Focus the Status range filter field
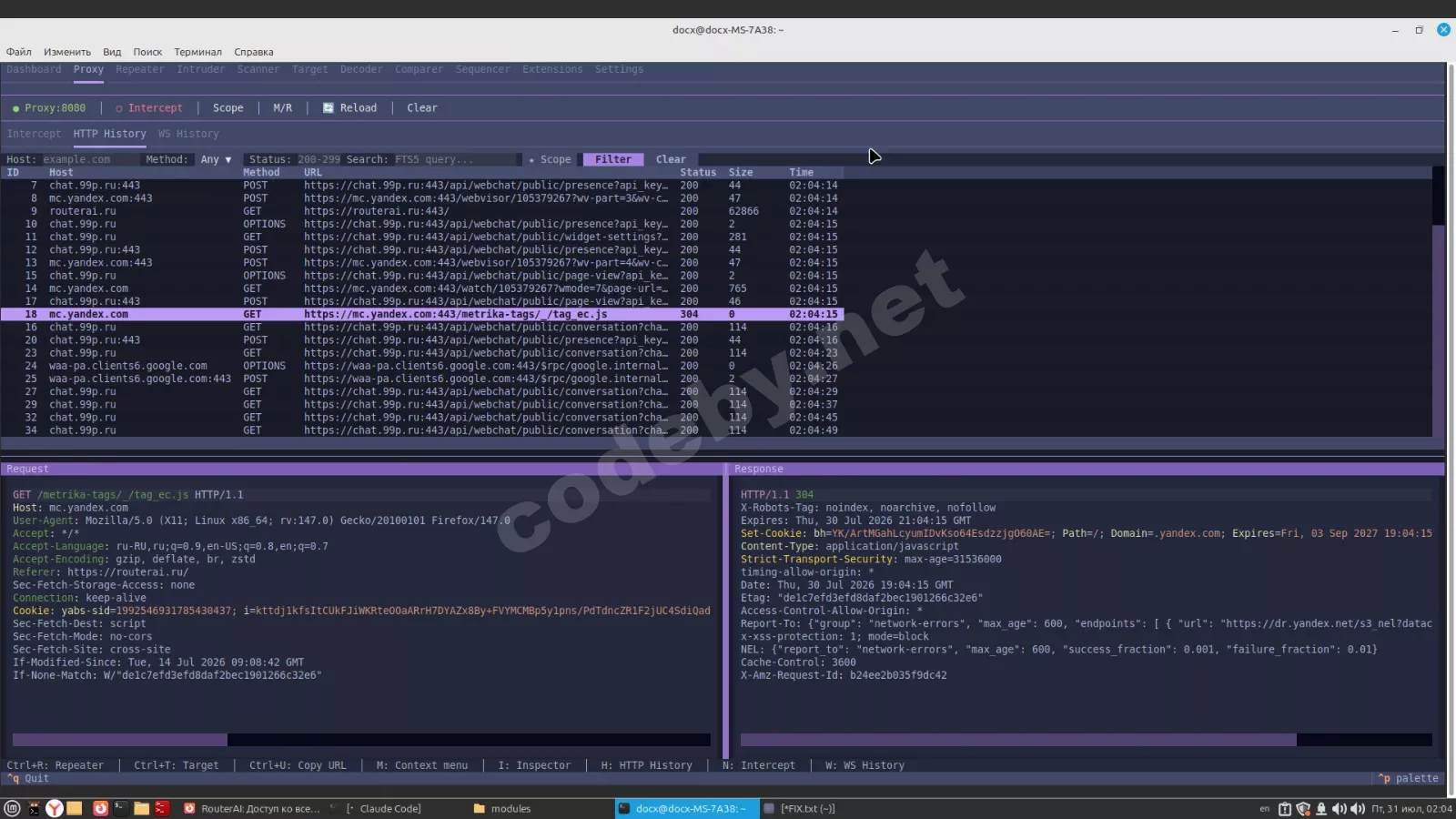The image size is (1456, 819). (318, 159)
